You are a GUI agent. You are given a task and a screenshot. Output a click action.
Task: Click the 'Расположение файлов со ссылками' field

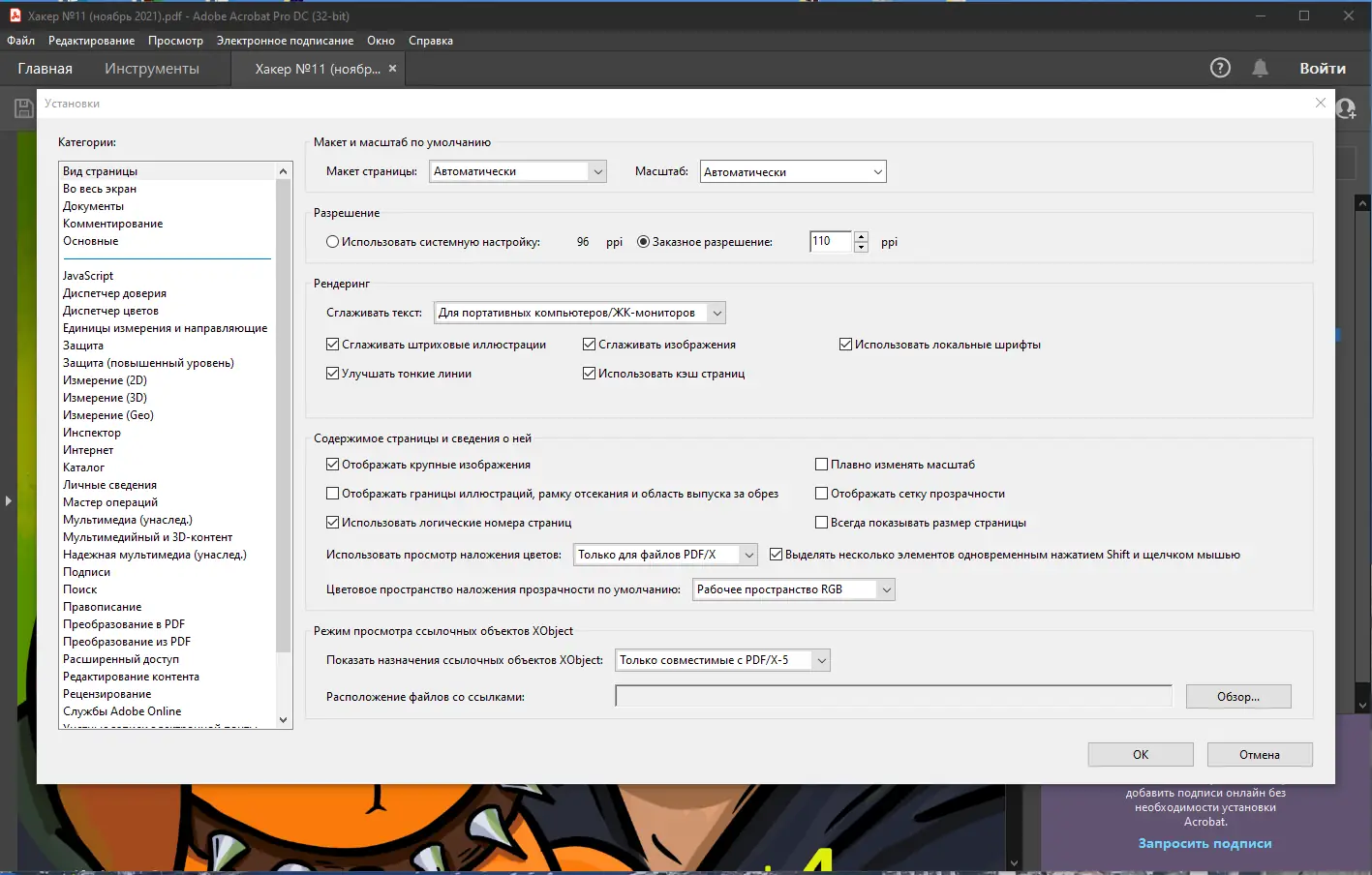(894, 697)
